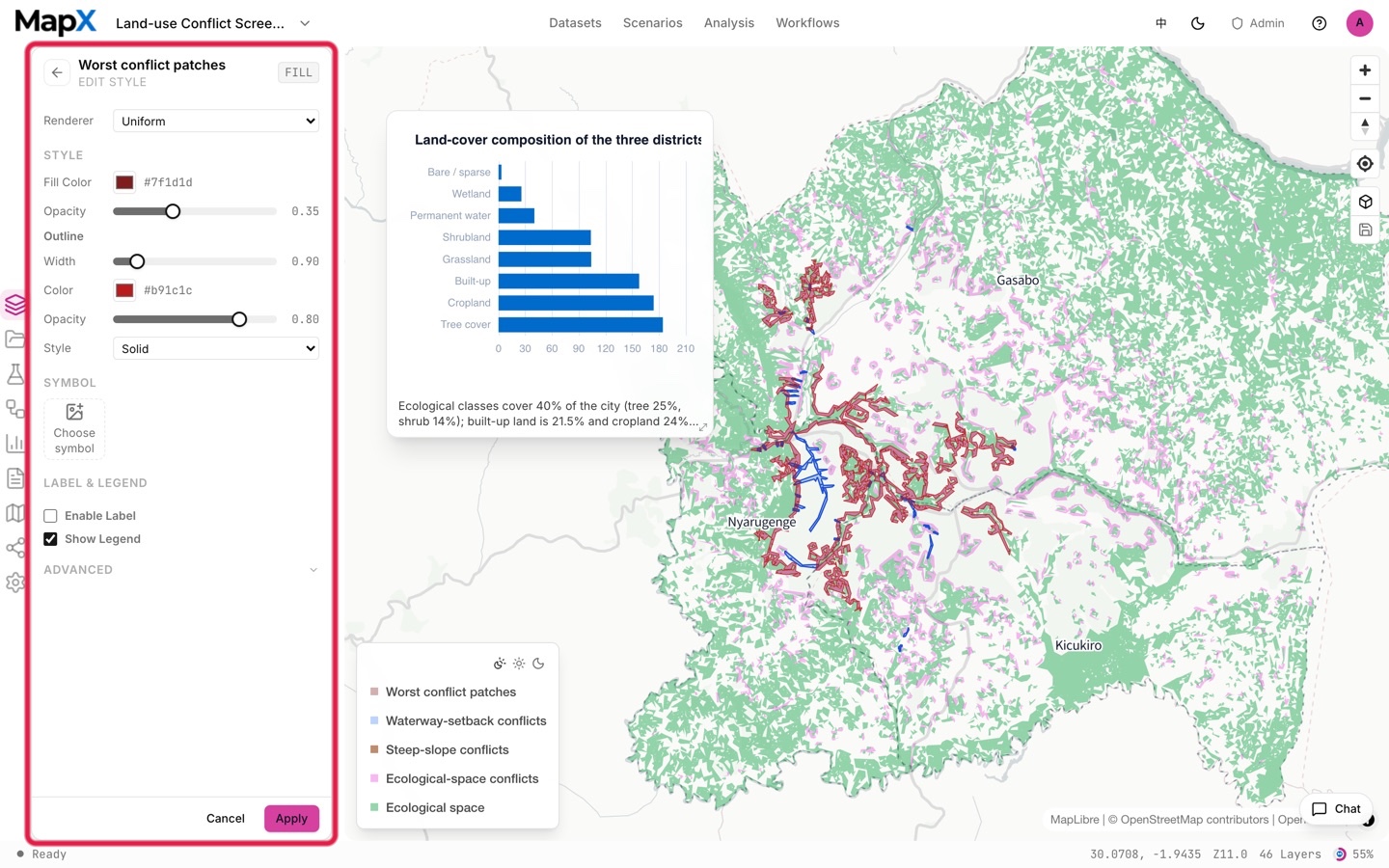
Task: Toggle the 3D cube map view
Action: coord(1365,202)
